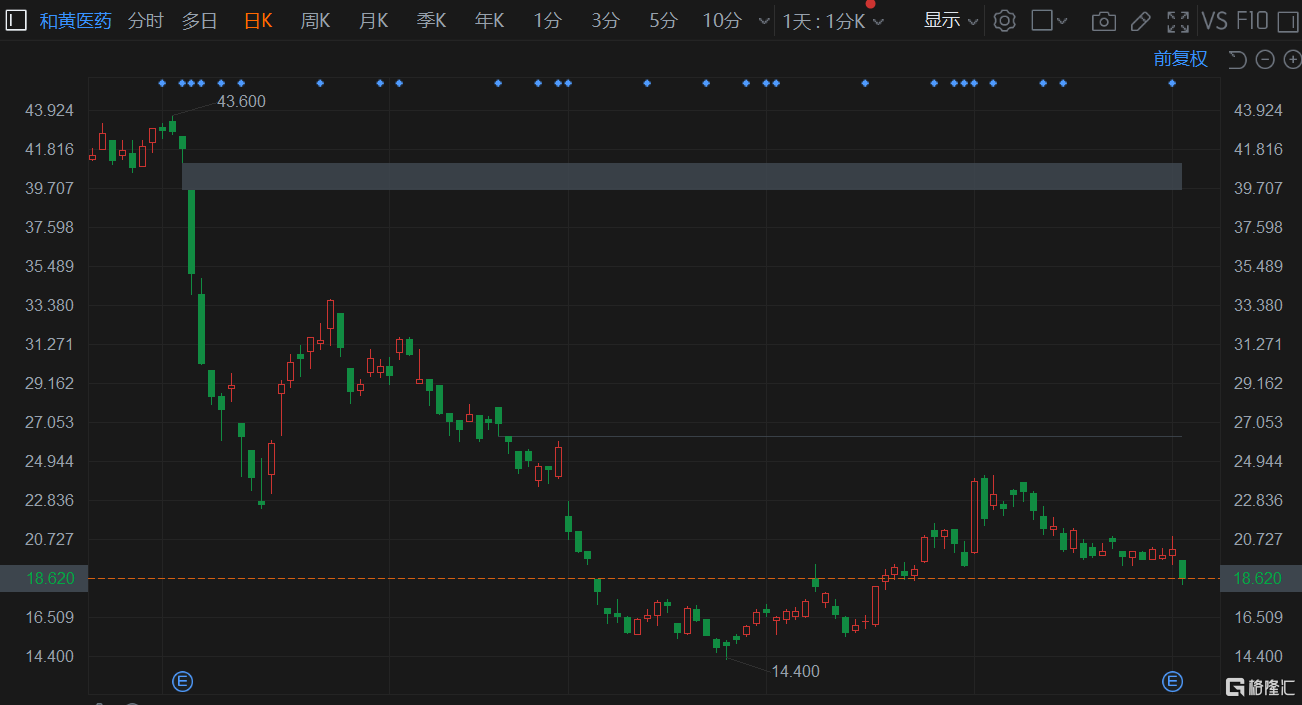The width and height of the screenshot is (1302, 705).
Task: Expand more intervals arrow after 10分
Action: [x=765, y=21]
